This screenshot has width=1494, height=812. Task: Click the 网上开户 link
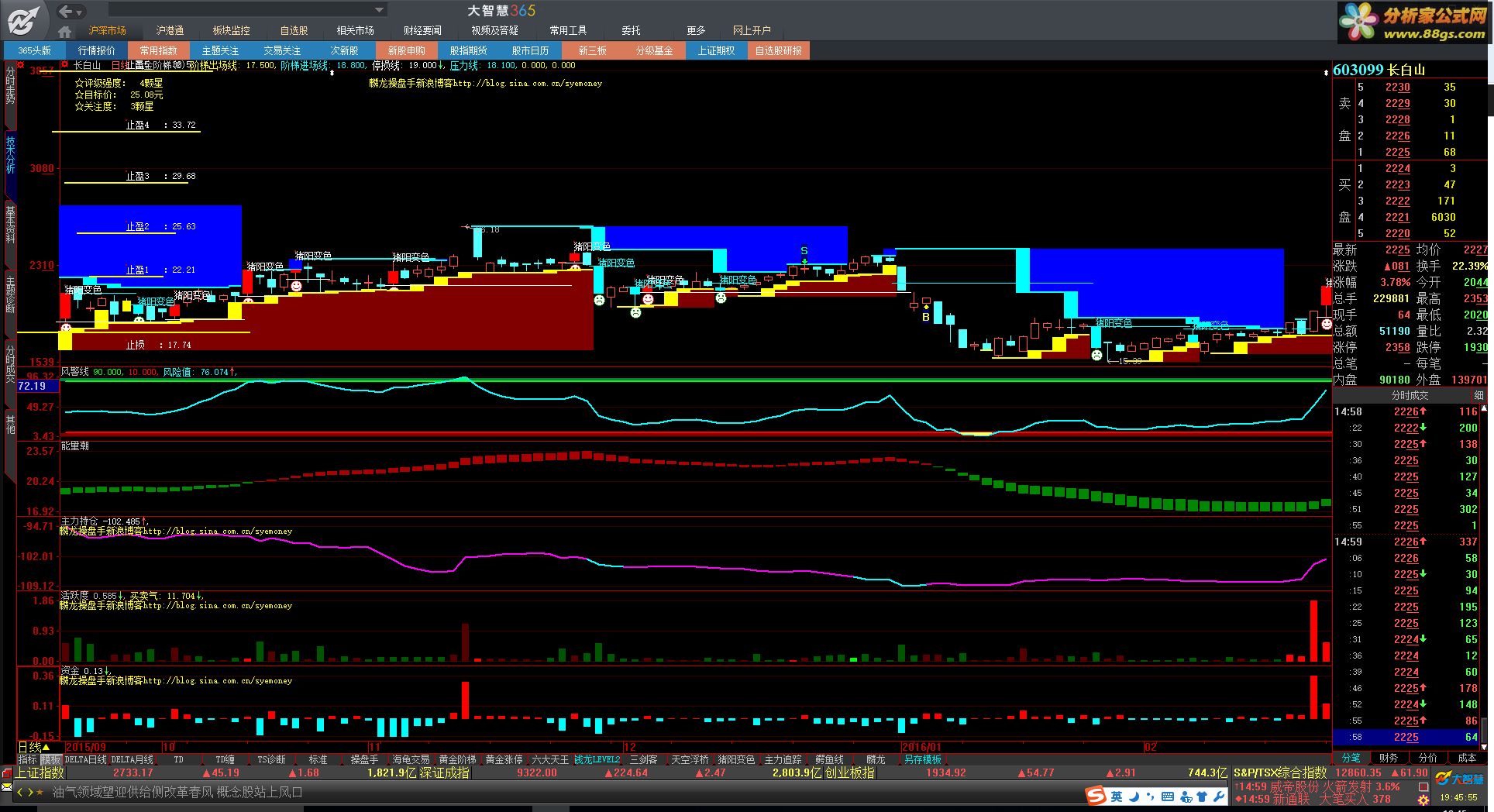752,30
